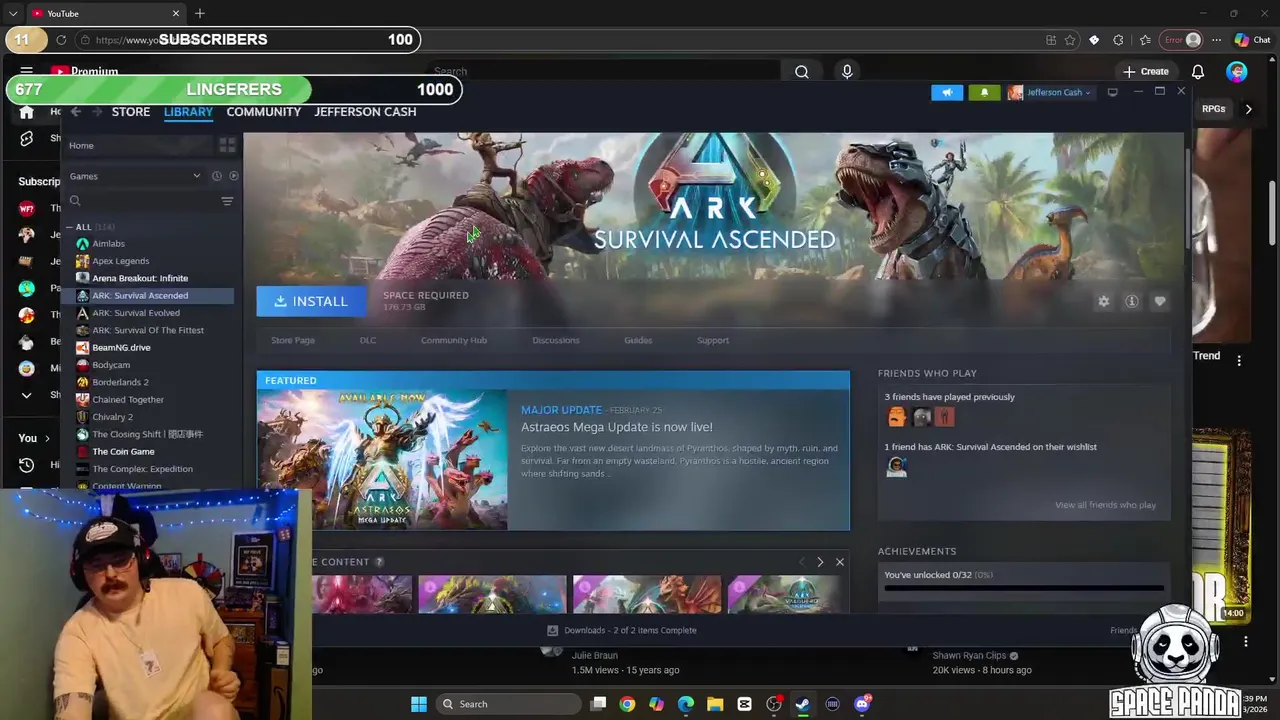Click the ready-to-play filter icon

coord(233,176)
